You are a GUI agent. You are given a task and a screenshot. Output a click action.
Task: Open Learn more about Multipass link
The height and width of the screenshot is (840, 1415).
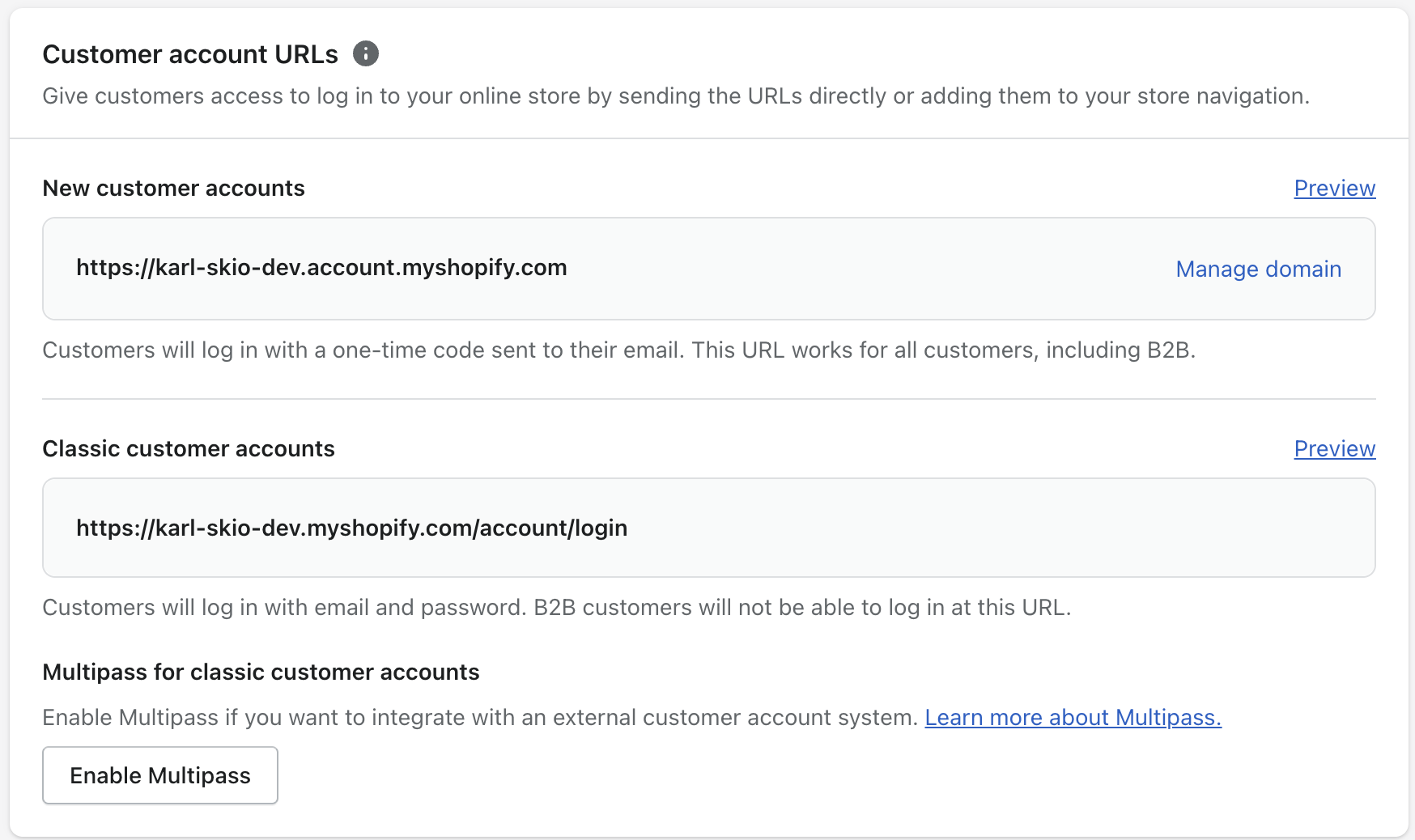pos(1073,717)
